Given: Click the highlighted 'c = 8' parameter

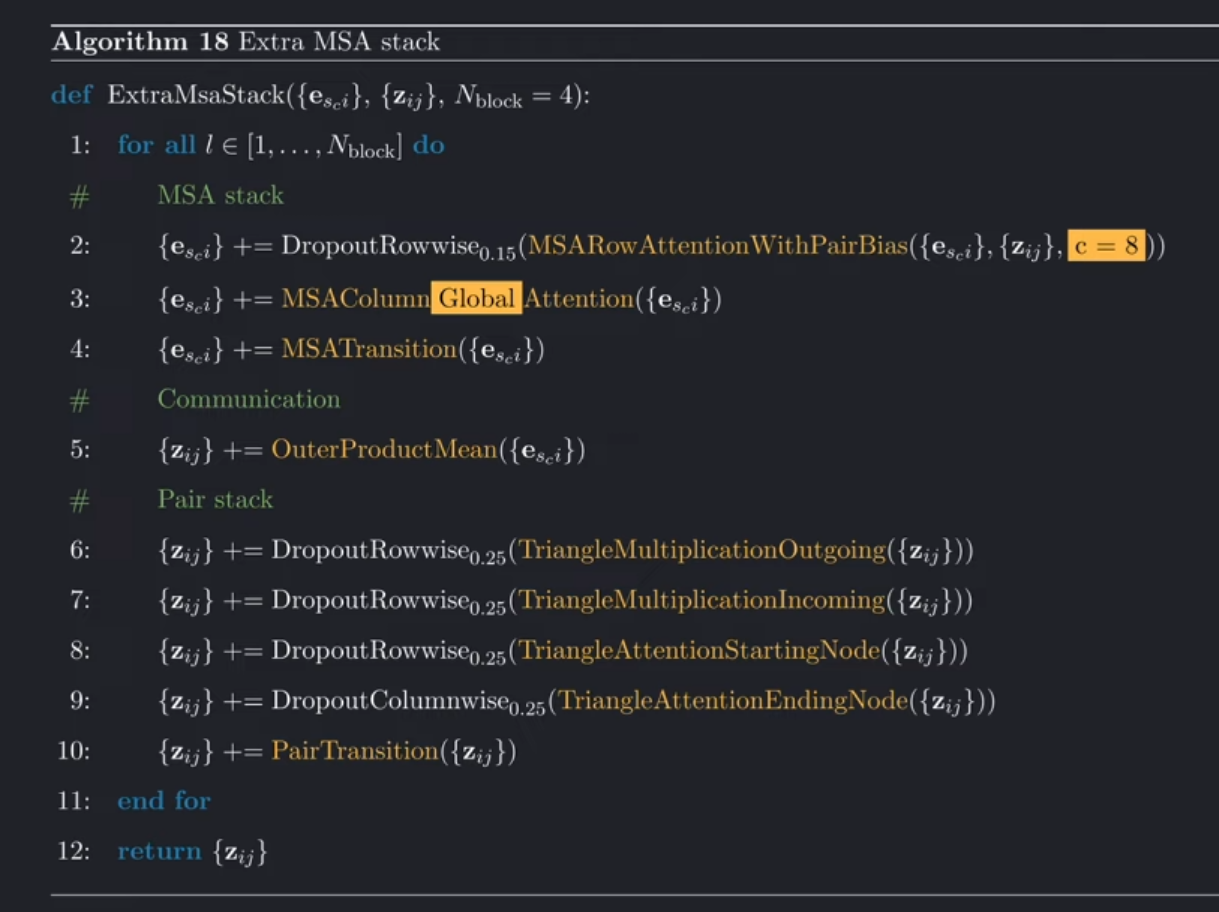Looking at the screenshot, I should (x=1107, y=245).
